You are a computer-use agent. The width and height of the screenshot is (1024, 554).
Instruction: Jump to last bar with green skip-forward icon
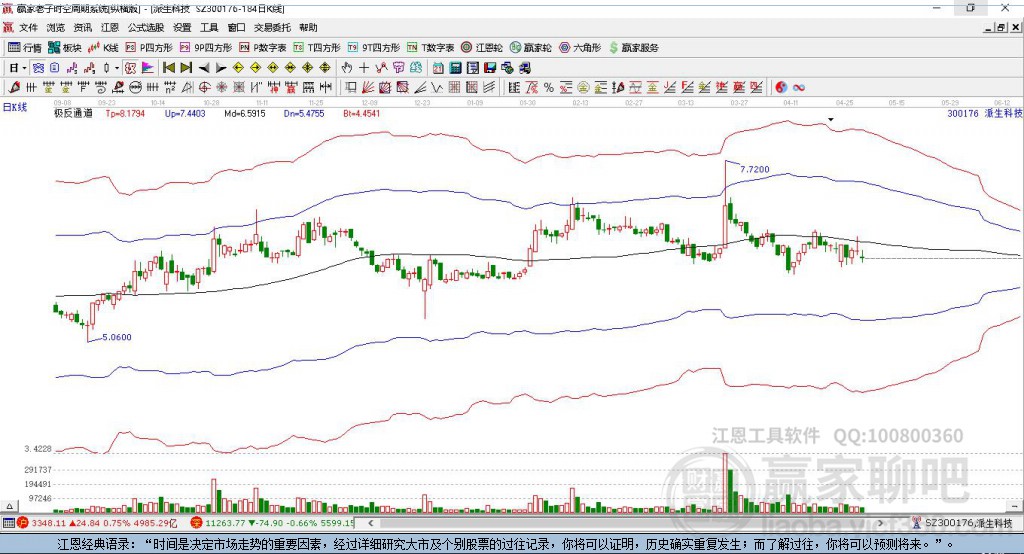(186, 68)
